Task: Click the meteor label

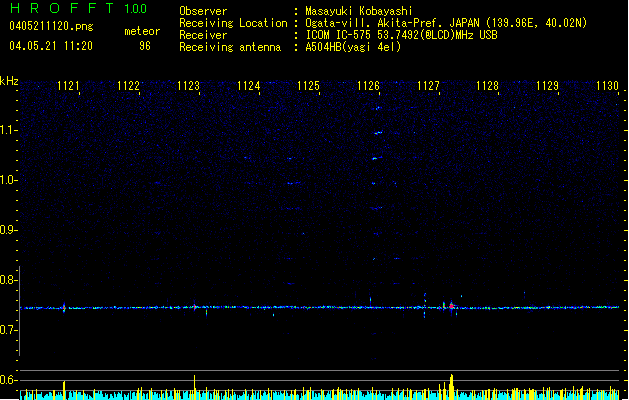Action: [142, 31]
